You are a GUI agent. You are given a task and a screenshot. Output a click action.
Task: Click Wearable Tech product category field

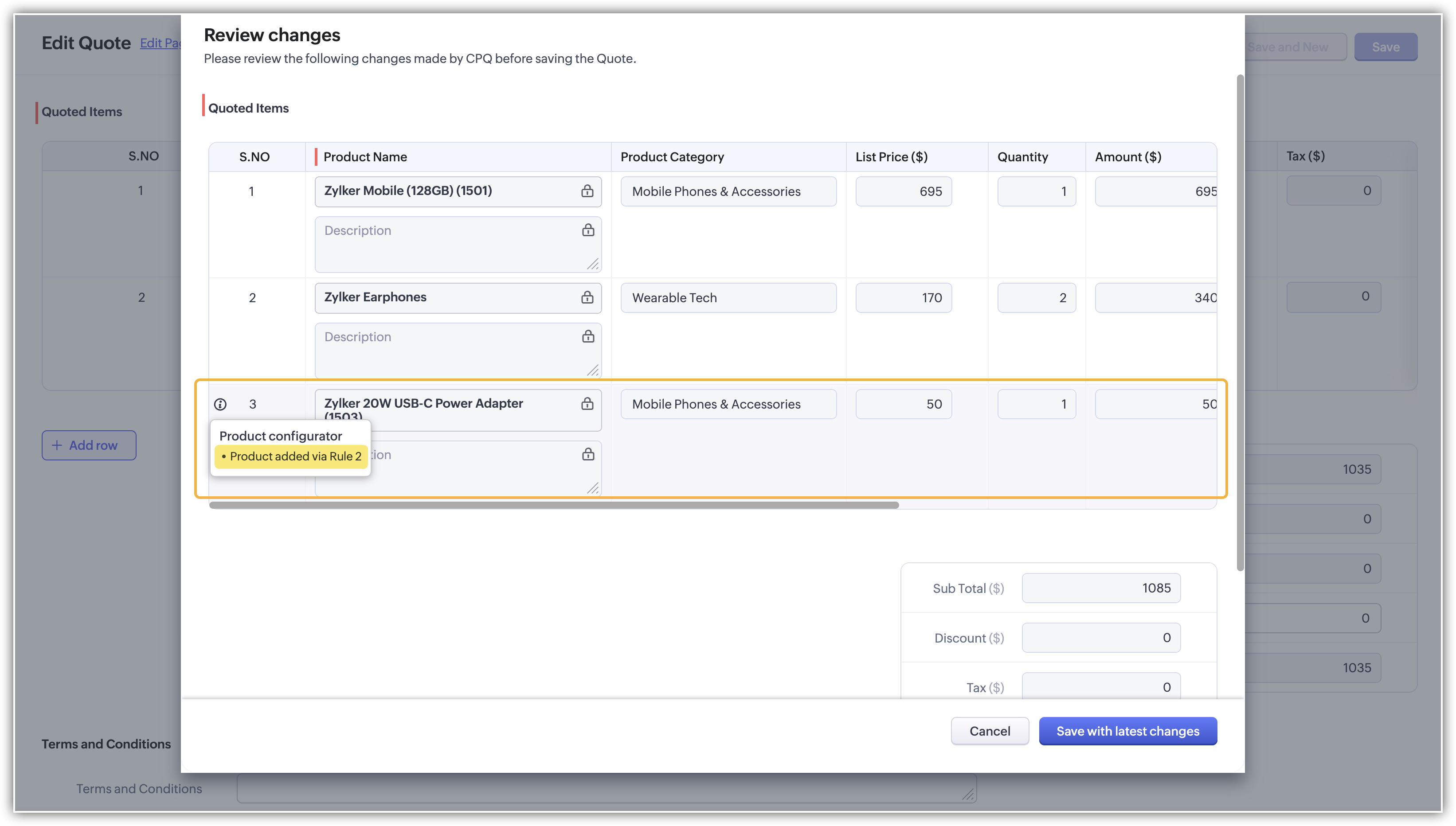tap(728, 298)
